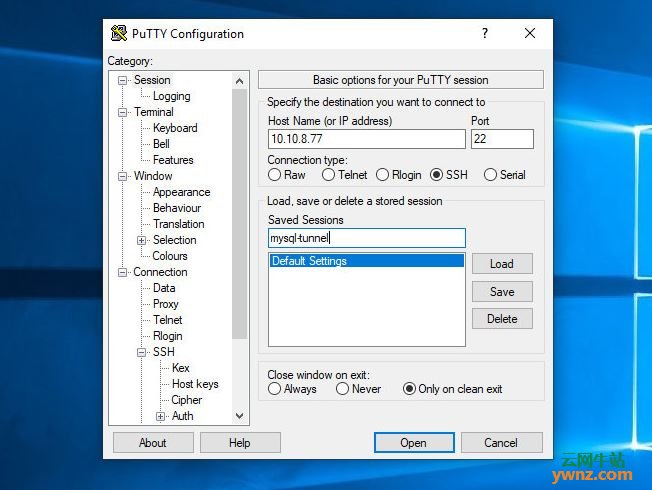The height and width of the screenshot is (490, 652).
Task: Open the Behaviour category
Action: point(177,208)
